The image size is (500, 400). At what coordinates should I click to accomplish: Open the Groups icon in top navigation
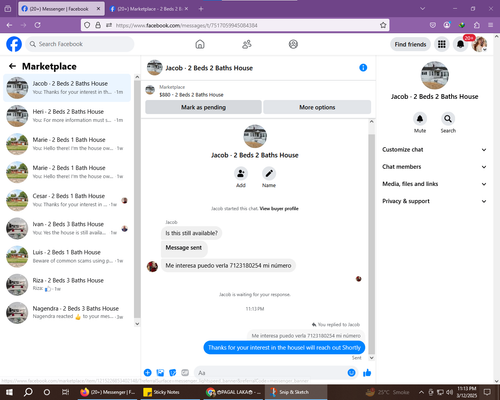click(x=293, y=44)
